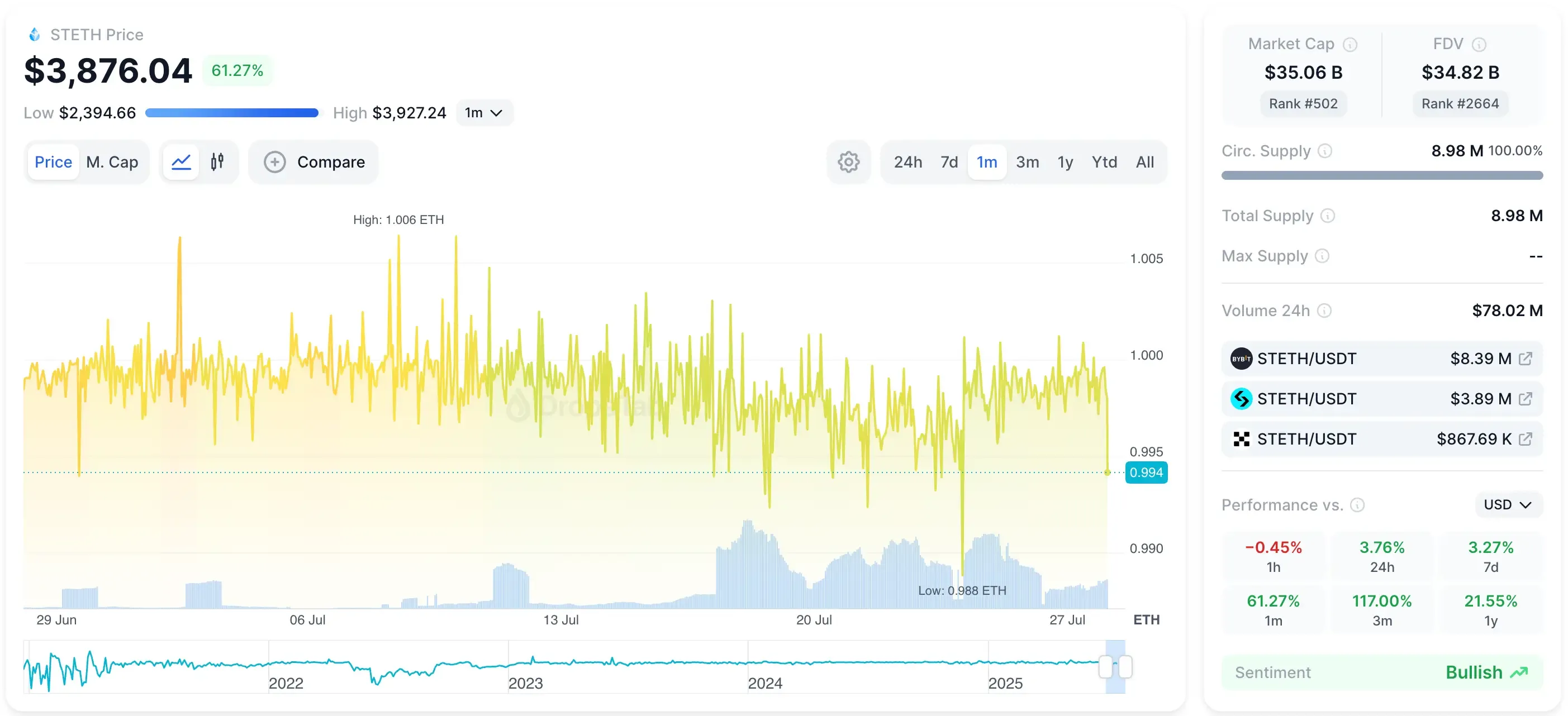Click FDV info icon
The height and width of the screenshot is (716, 1568).
[1479, 45]
